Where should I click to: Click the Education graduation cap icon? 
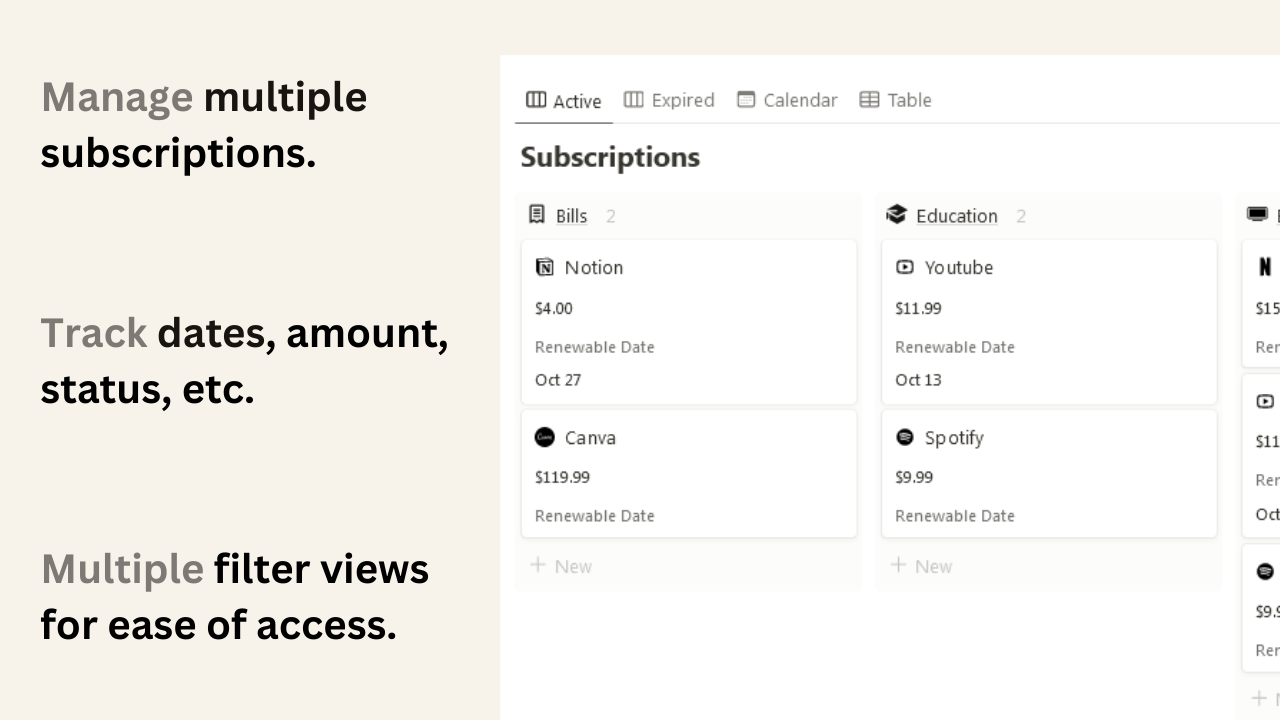pyautogui.click(x=896, y=214)
